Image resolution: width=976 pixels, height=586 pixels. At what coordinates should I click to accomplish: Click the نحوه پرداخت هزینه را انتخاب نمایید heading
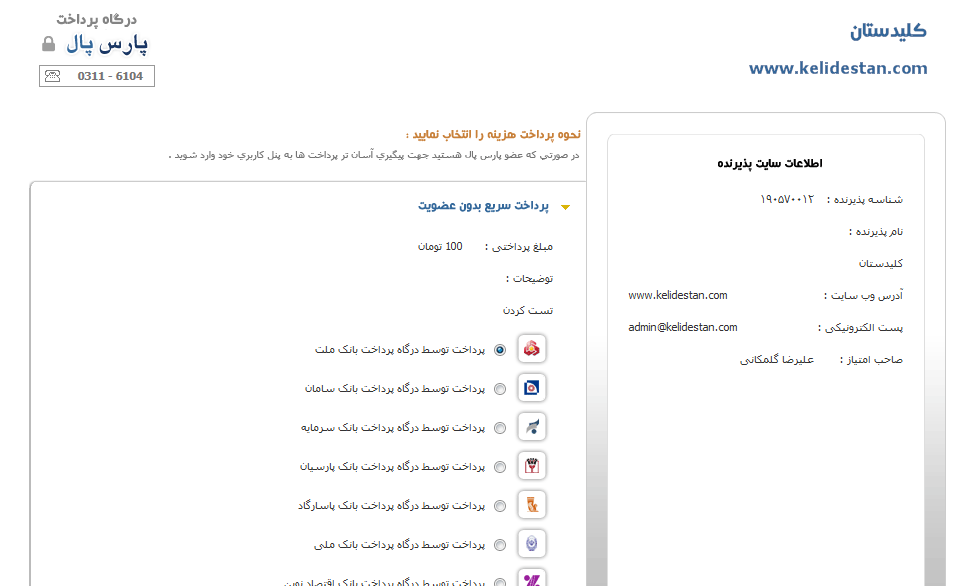[x=493, y=134]
